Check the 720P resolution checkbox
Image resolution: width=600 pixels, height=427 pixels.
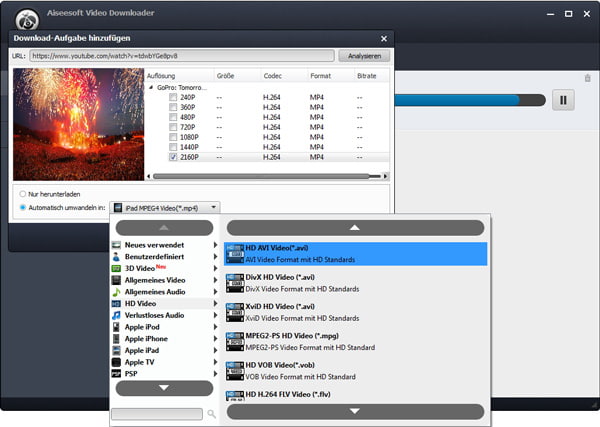[x=173, y=127]
